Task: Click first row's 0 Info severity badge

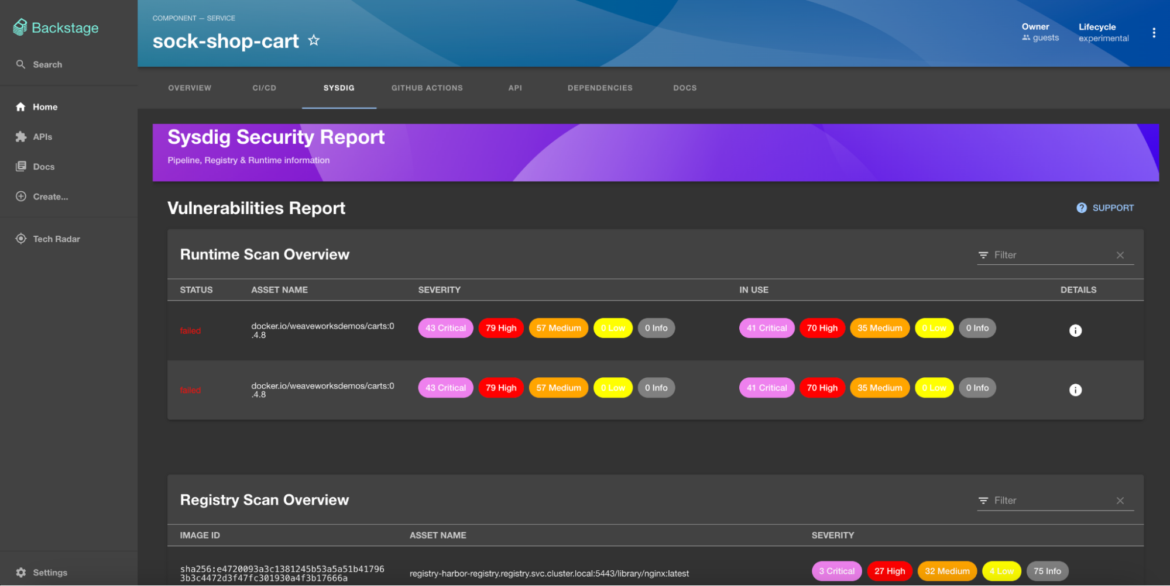Action: 656,328
